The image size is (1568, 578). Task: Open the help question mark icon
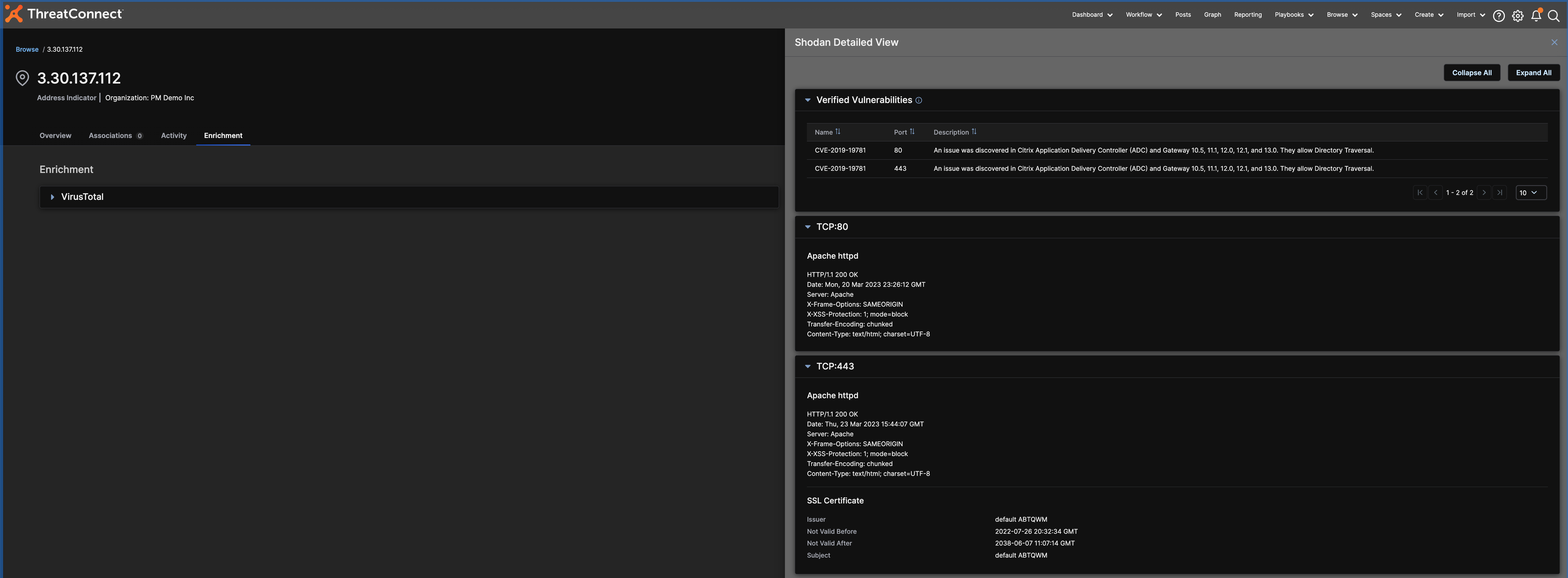pos(1499,16)
